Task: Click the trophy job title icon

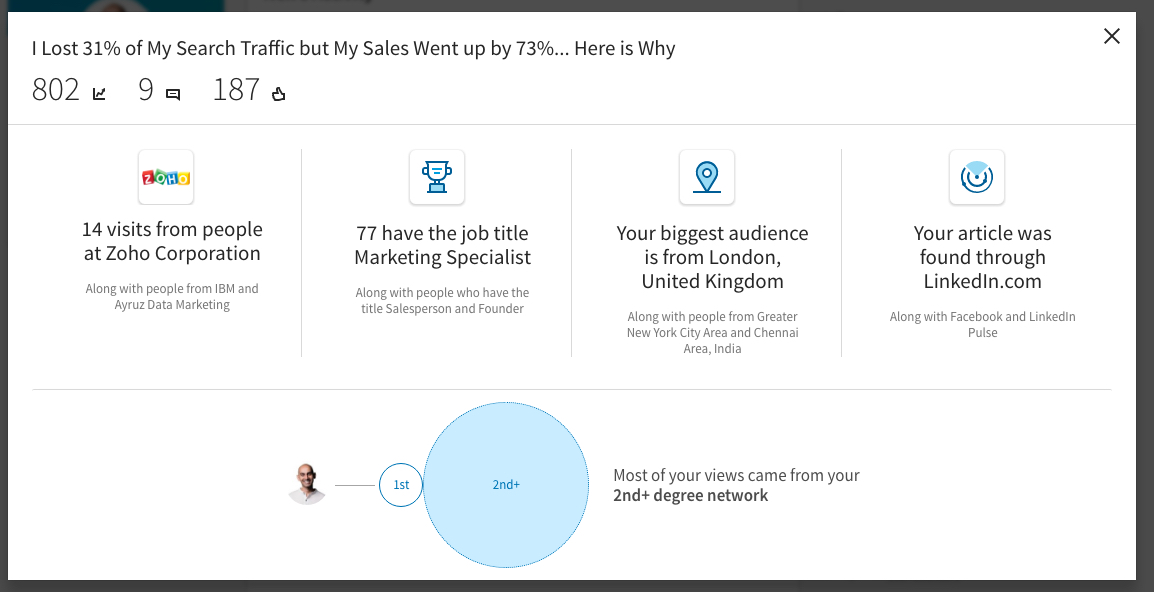Action: pos(436,178)
